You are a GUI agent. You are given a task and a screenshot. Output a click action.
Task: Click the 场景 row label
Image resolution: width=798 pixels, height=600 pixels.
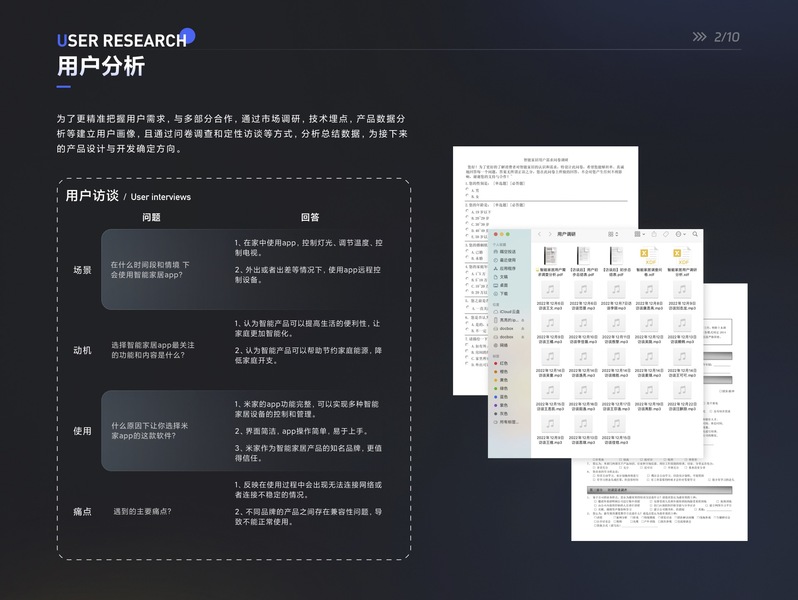pyautogui.click(x=82, y=270)
